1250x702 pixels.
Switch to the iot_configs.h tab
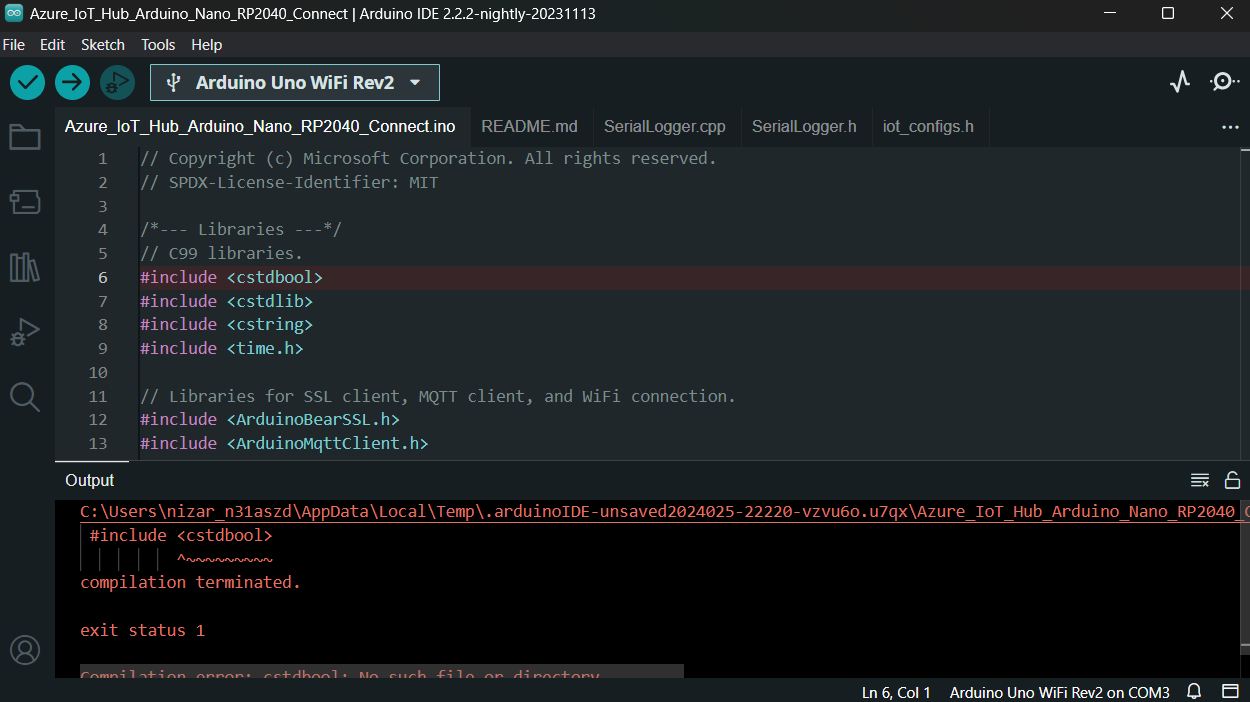(x=928, y=127)
